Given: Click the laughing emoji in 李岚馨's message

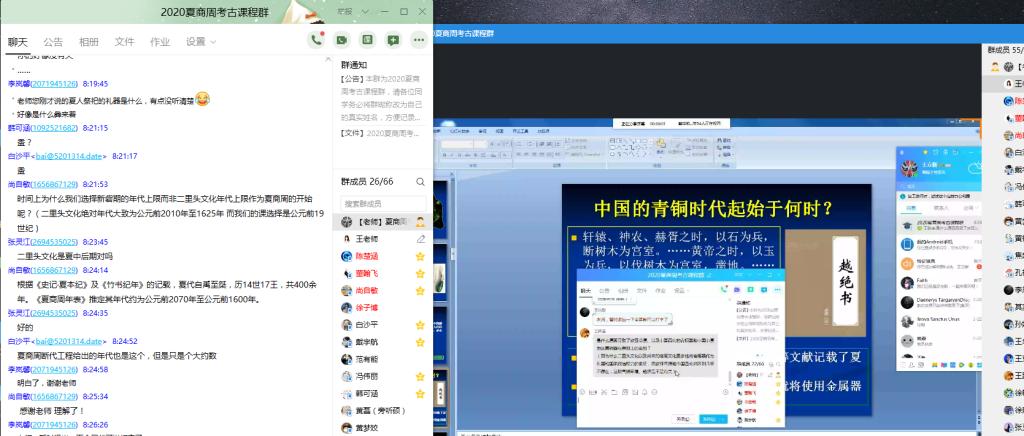Looking at the screenshot, I should [202, 98].
